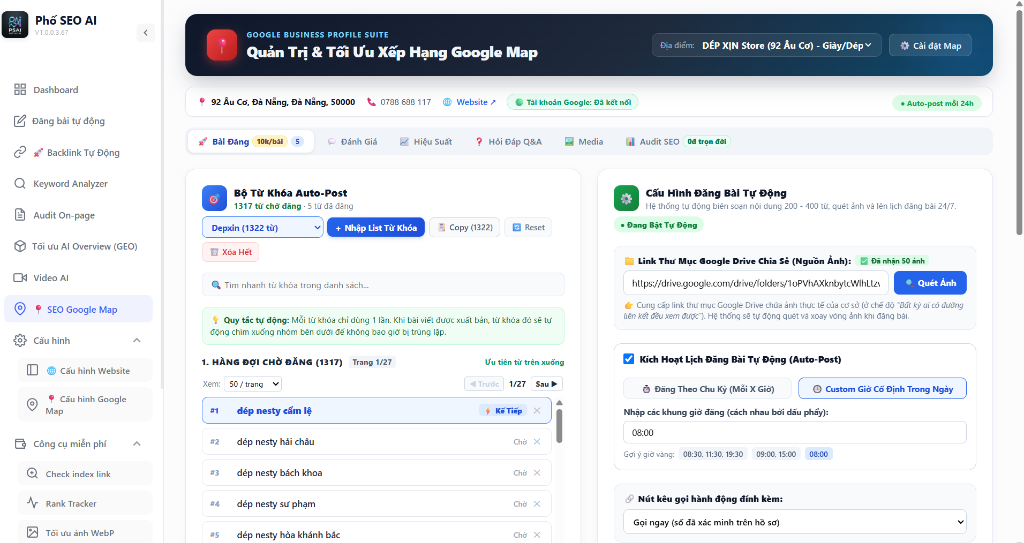Click the Google Drive folder link field

pyautogui.click(x=756, y=283)
